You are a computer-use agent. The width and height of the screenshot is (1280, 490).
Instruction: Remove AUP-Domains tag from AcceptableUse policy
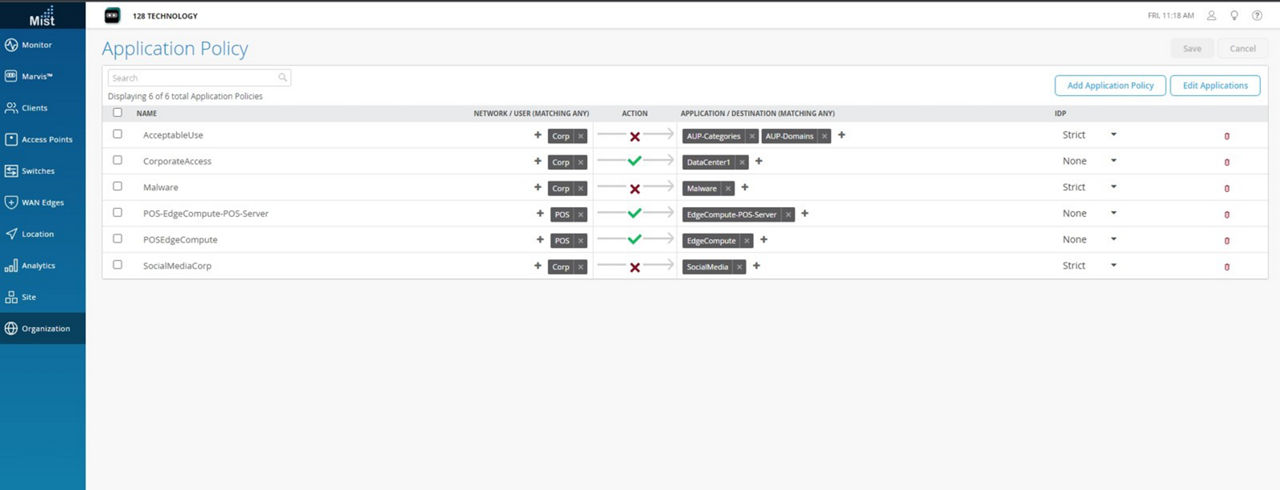(x=824, y=136)
